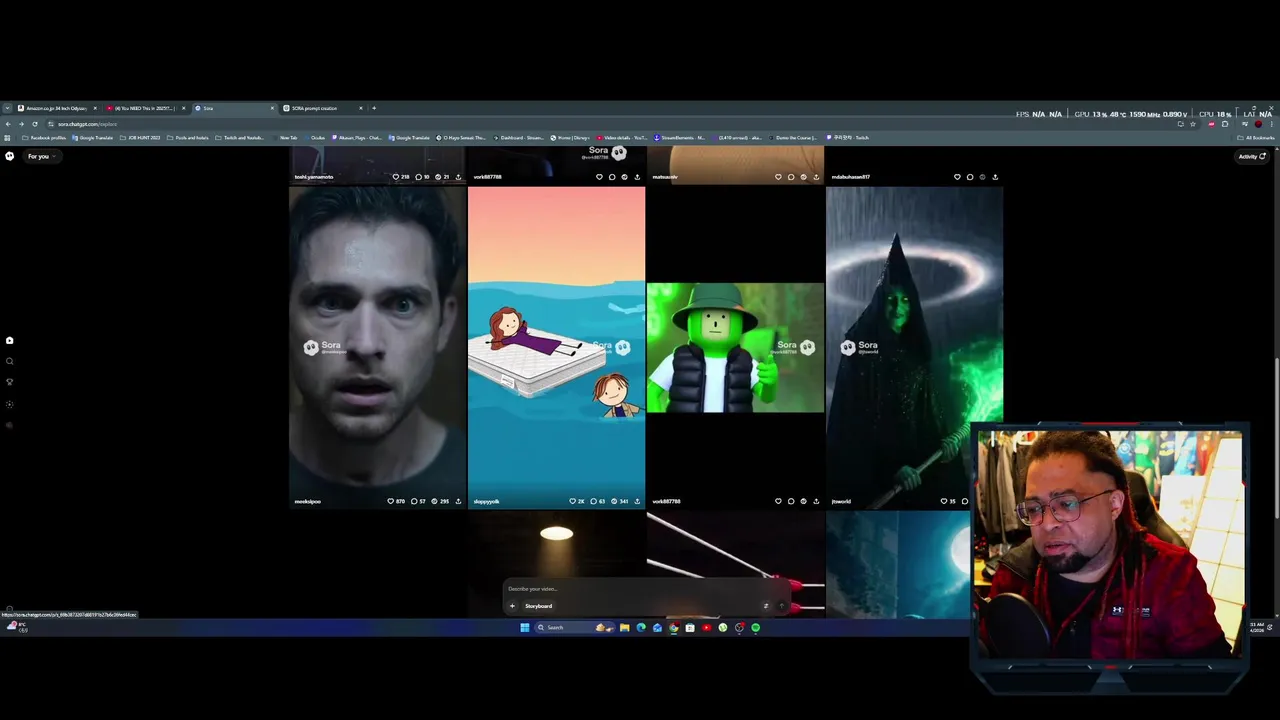
Task: Like the sloppyyolk mattress video
Action: tap(573, 501)
